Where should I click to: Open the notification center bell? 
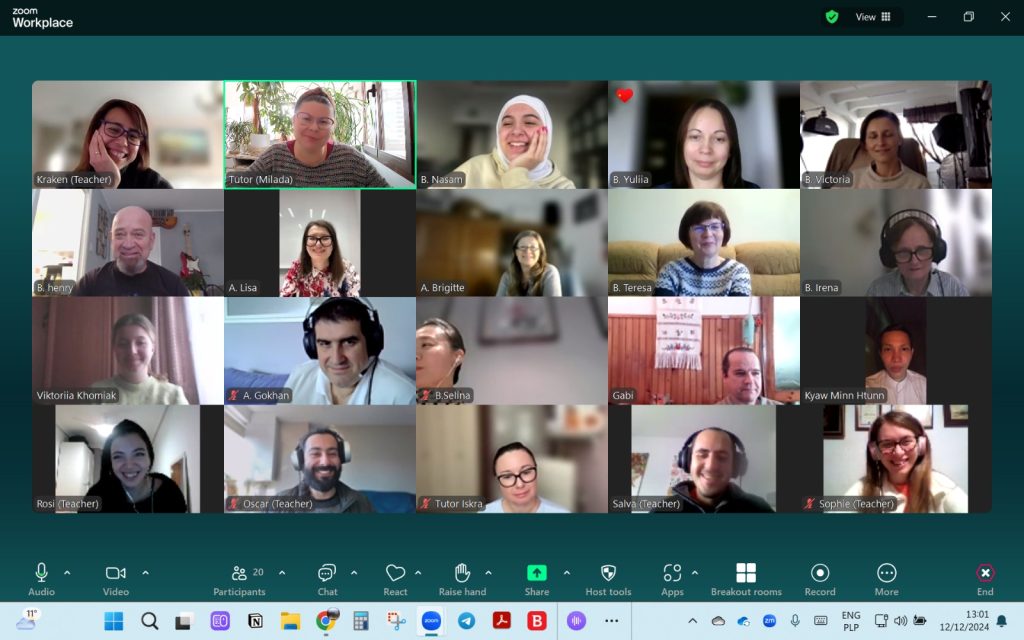pyautogui.click(x=1001, y=621)
